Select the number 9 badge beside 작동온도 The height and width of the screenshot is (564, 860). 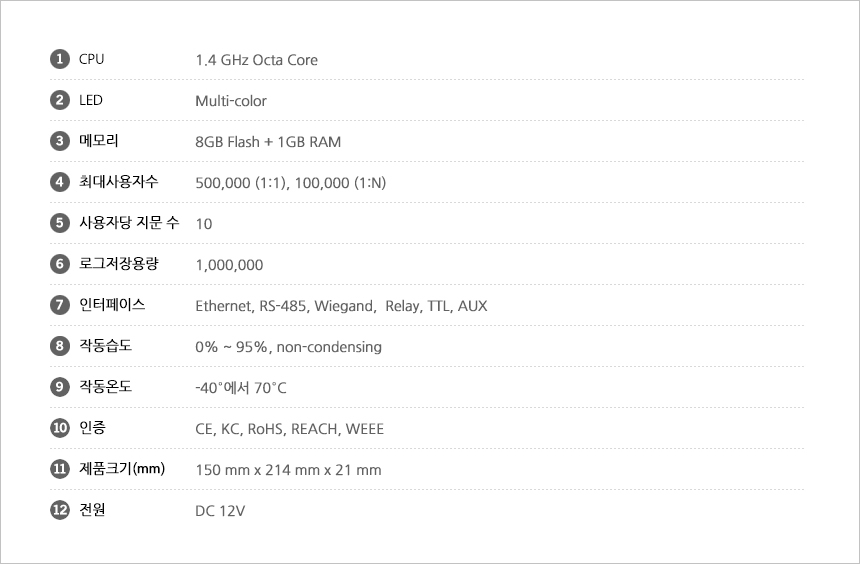(59, 387)
